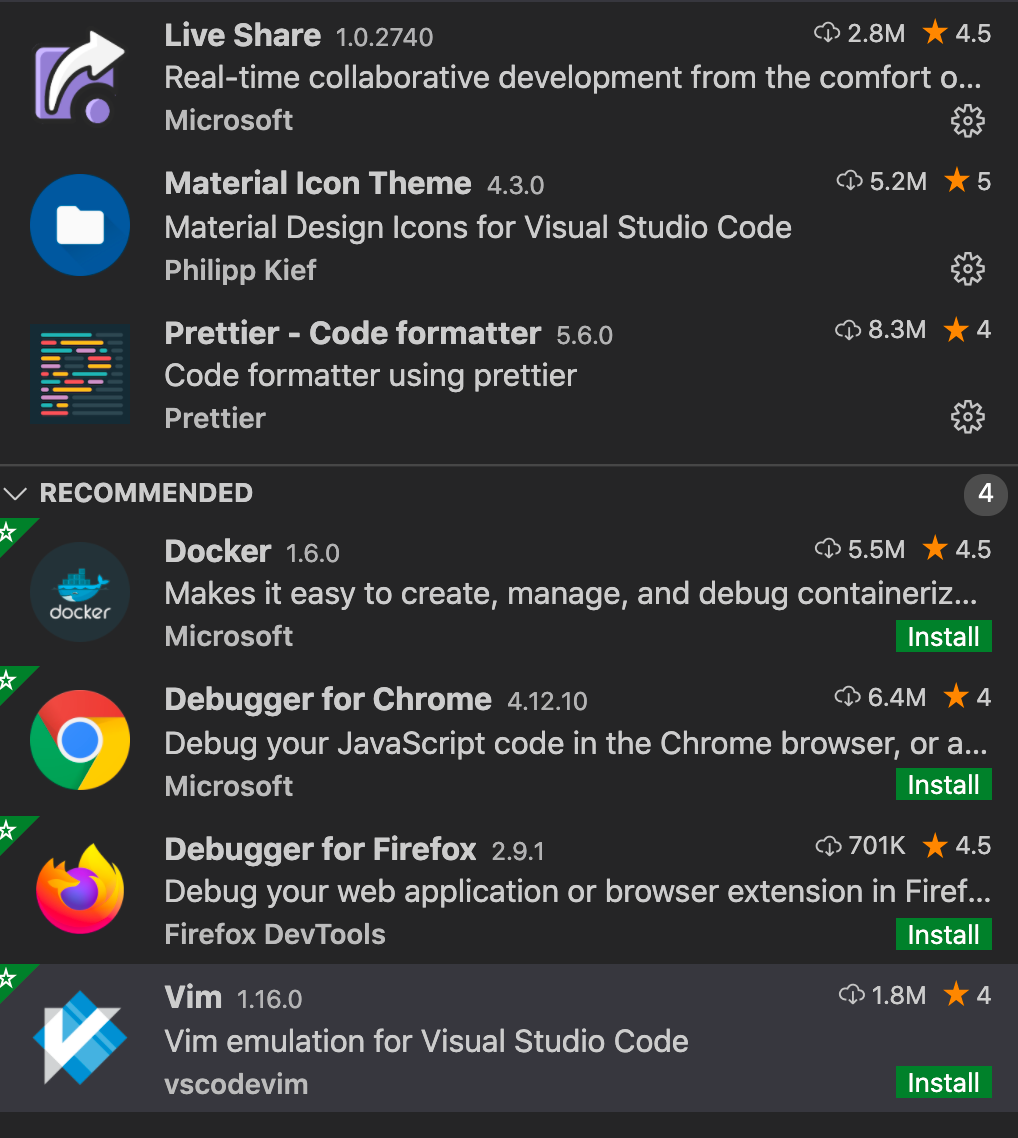Click the Material Icon Theme folder icon
The height and width of the screenshot is (1138, 1018).
pos(80,224)
